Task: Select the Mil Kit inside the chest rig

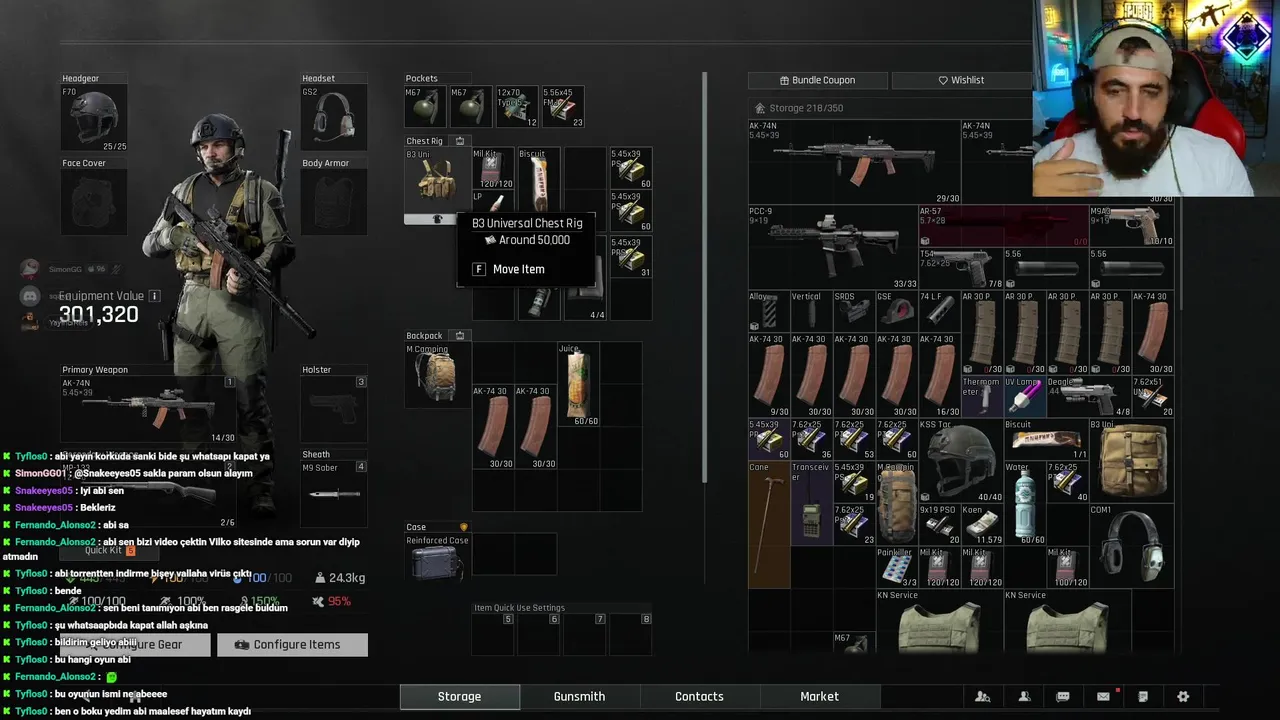Action: [x=493, y=169]
